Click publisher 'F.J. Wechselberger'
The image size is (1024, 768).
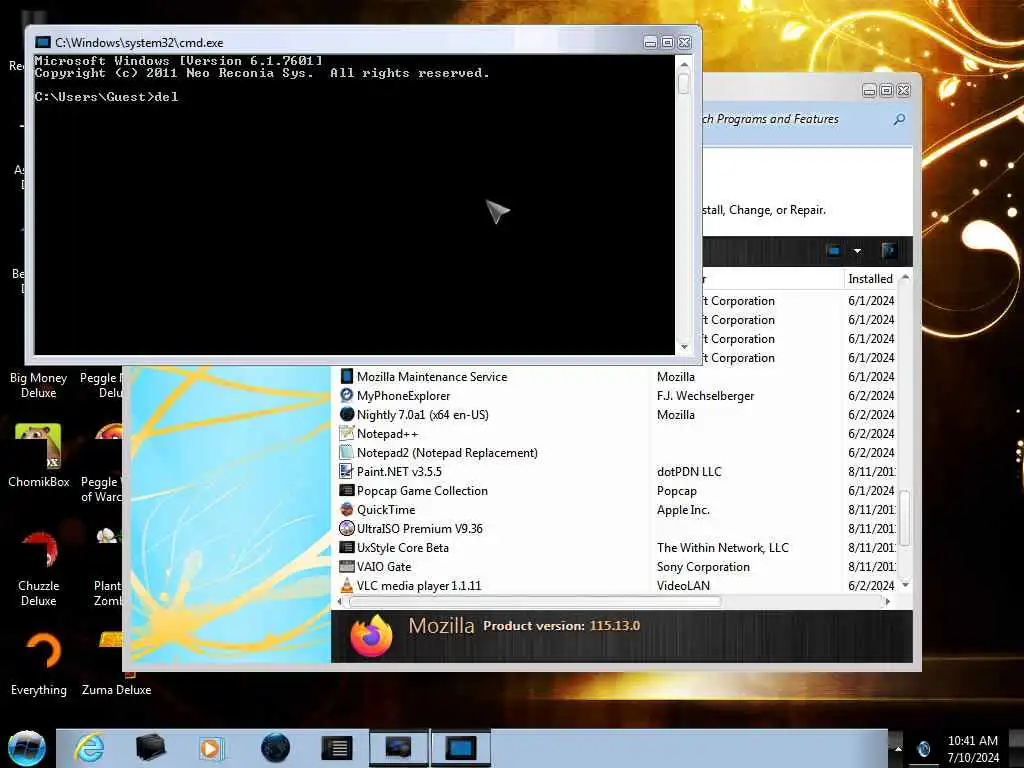[x=705, y=396]
